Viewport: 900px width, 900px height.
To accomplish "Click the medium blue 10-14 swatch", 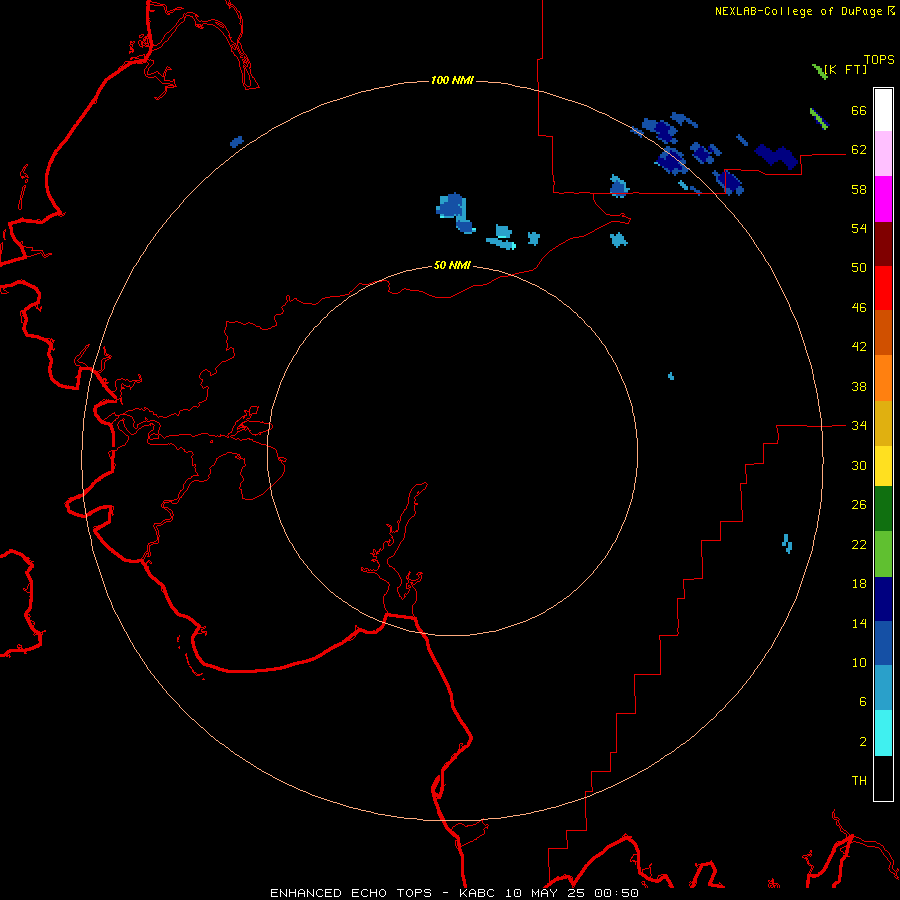I will (x=883, y=643).
